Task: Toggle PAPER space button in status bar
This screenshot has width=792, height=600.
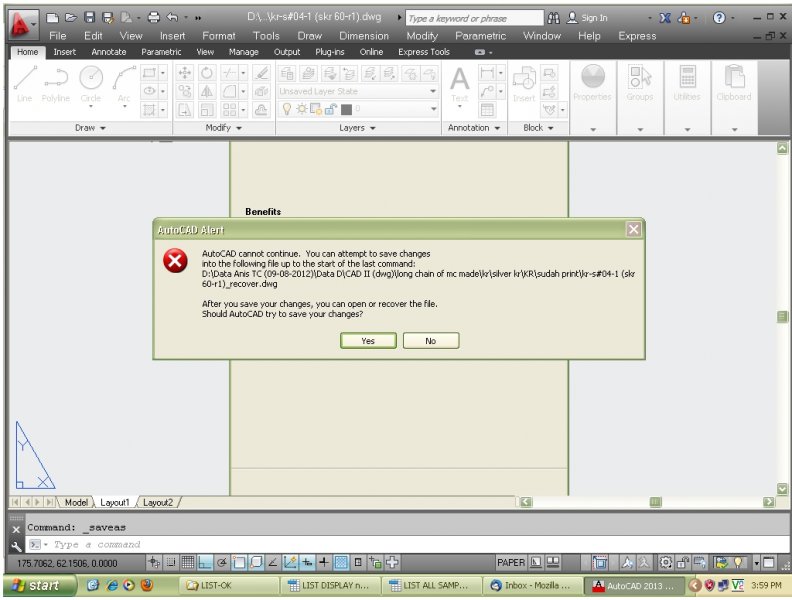Action: tap(511, 562)
